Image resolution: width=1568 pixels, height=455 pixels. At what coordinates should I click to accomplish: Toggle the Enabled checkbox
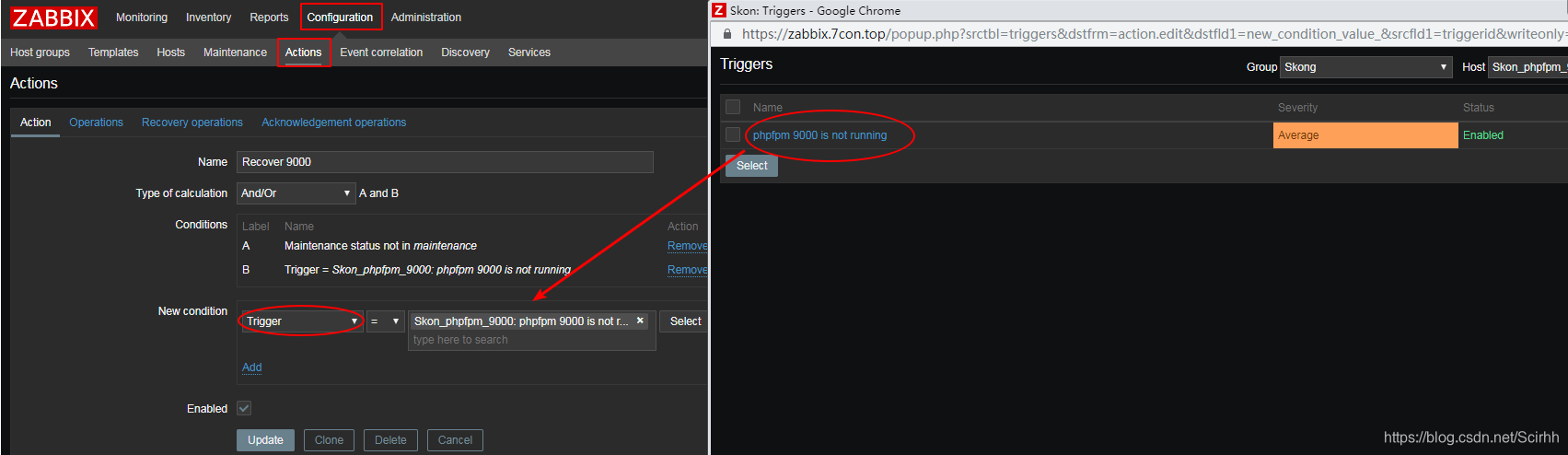click(244, 408)
